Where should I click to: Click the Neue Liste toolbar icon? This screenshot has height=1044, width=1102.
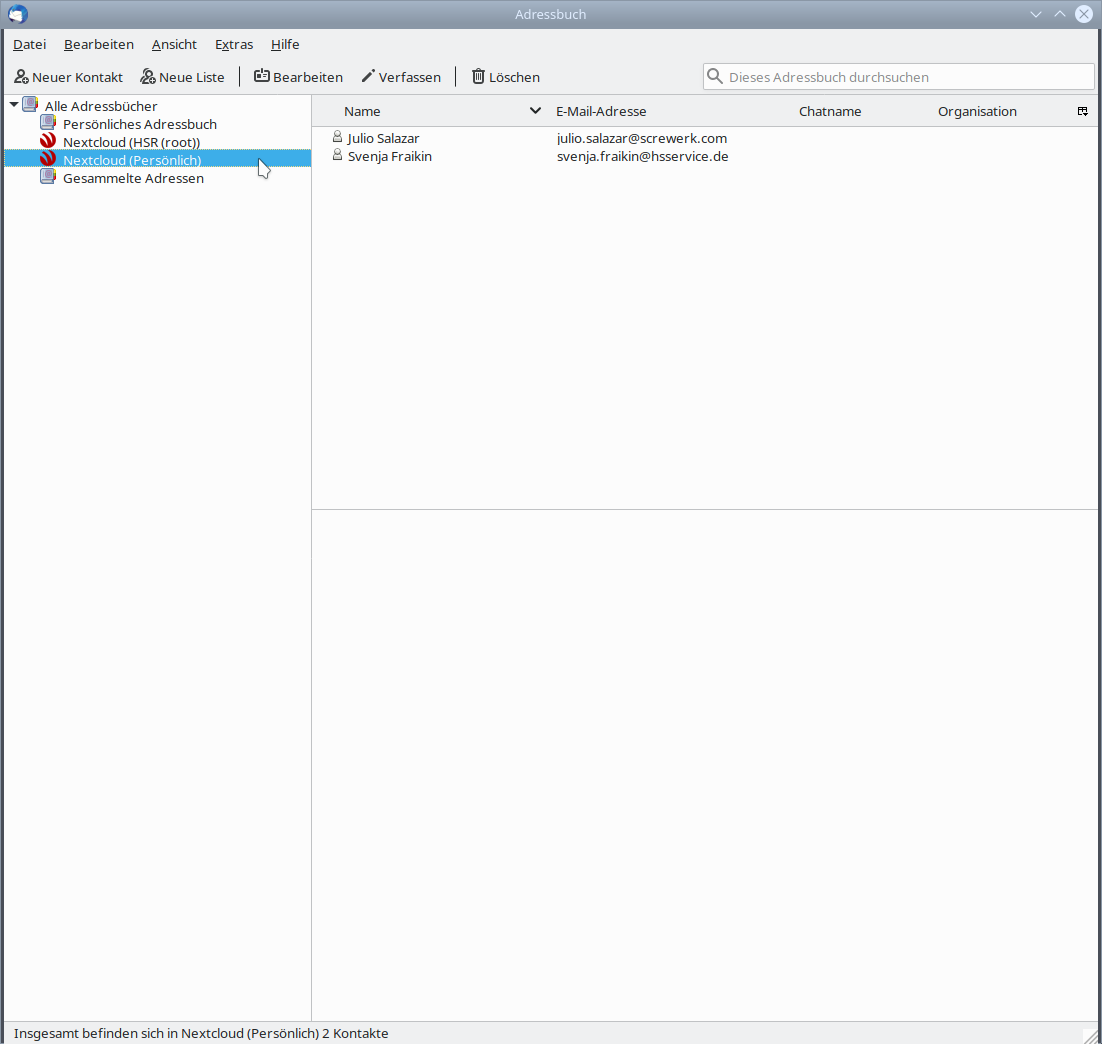(148, 77)
